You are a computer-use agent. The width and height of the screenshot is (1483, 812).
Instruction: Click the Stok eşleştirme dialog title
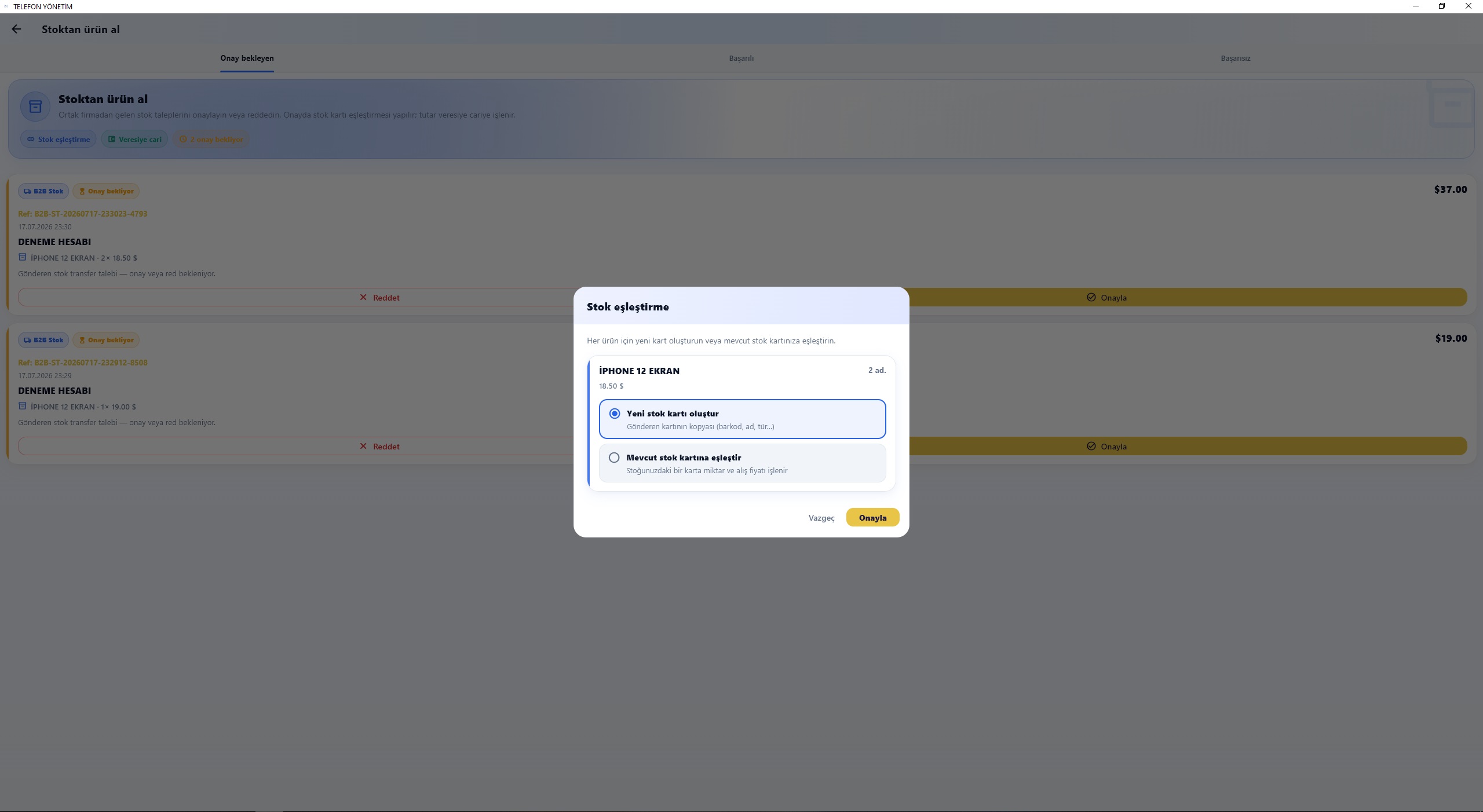pos(628,307)
